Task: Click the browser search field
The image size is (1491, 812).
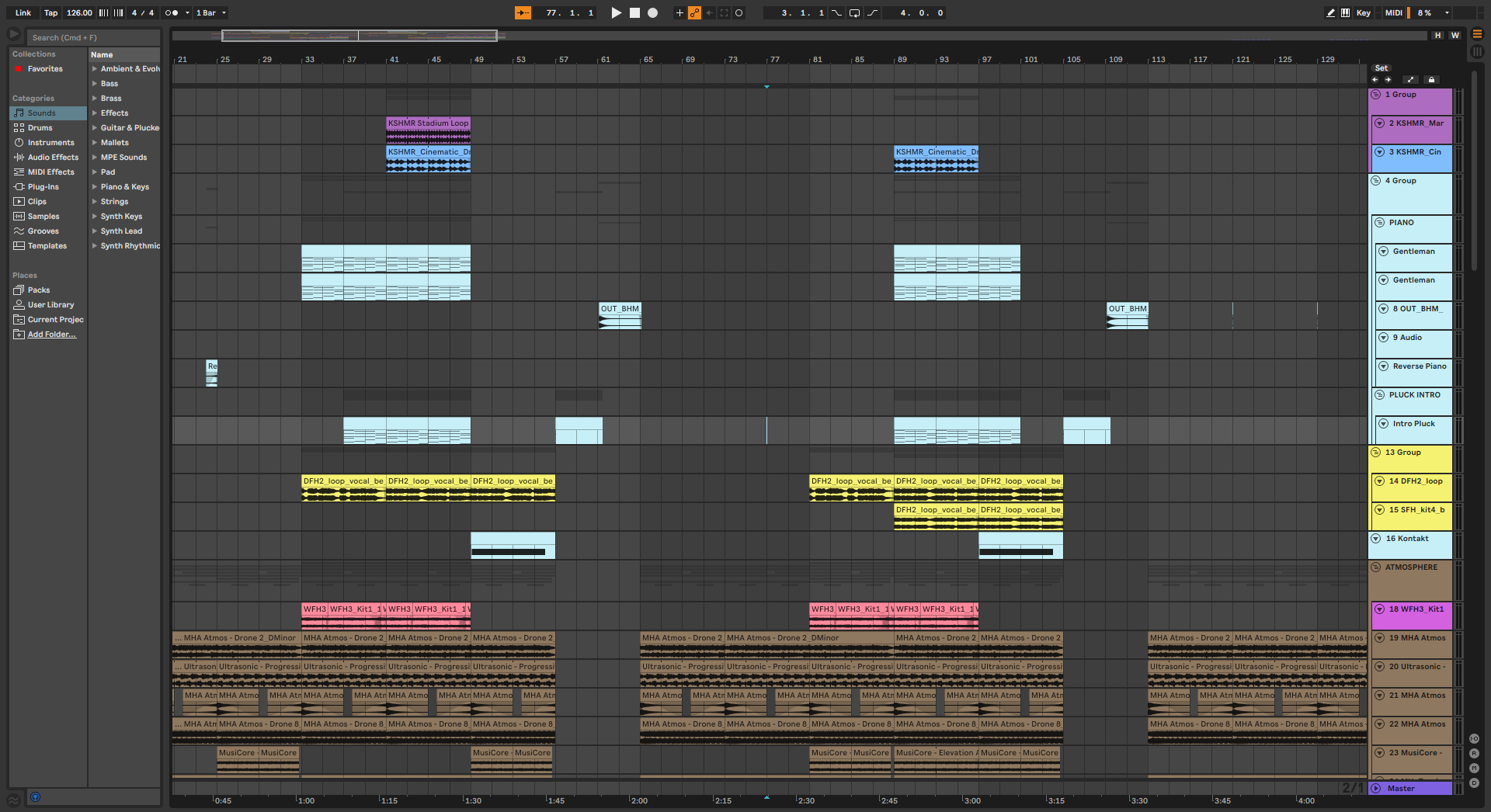Action: click(93, 37)
